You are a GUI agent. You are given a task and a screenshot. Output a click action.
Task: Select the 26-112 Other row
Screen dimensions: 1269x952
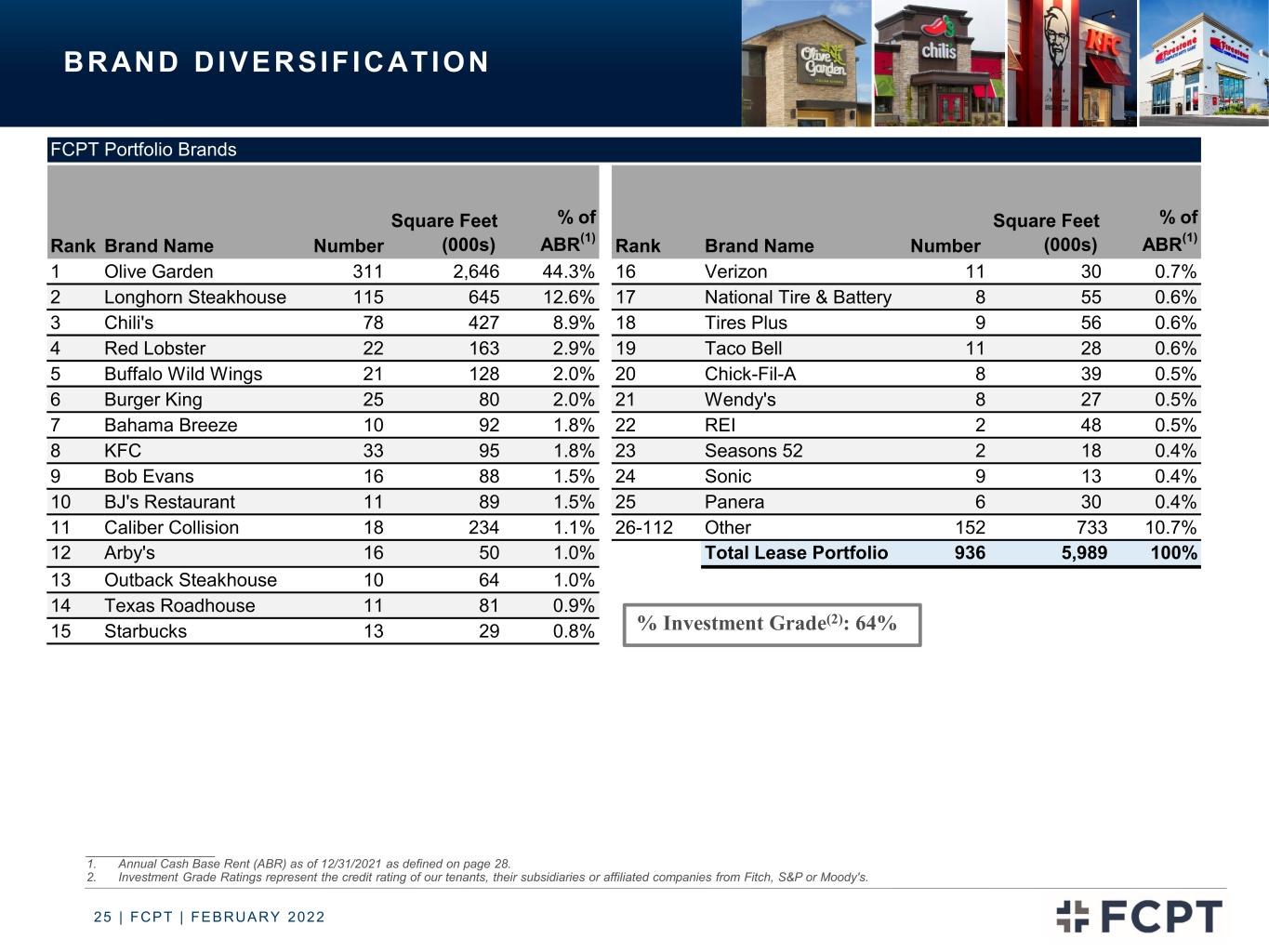point(905,528)
